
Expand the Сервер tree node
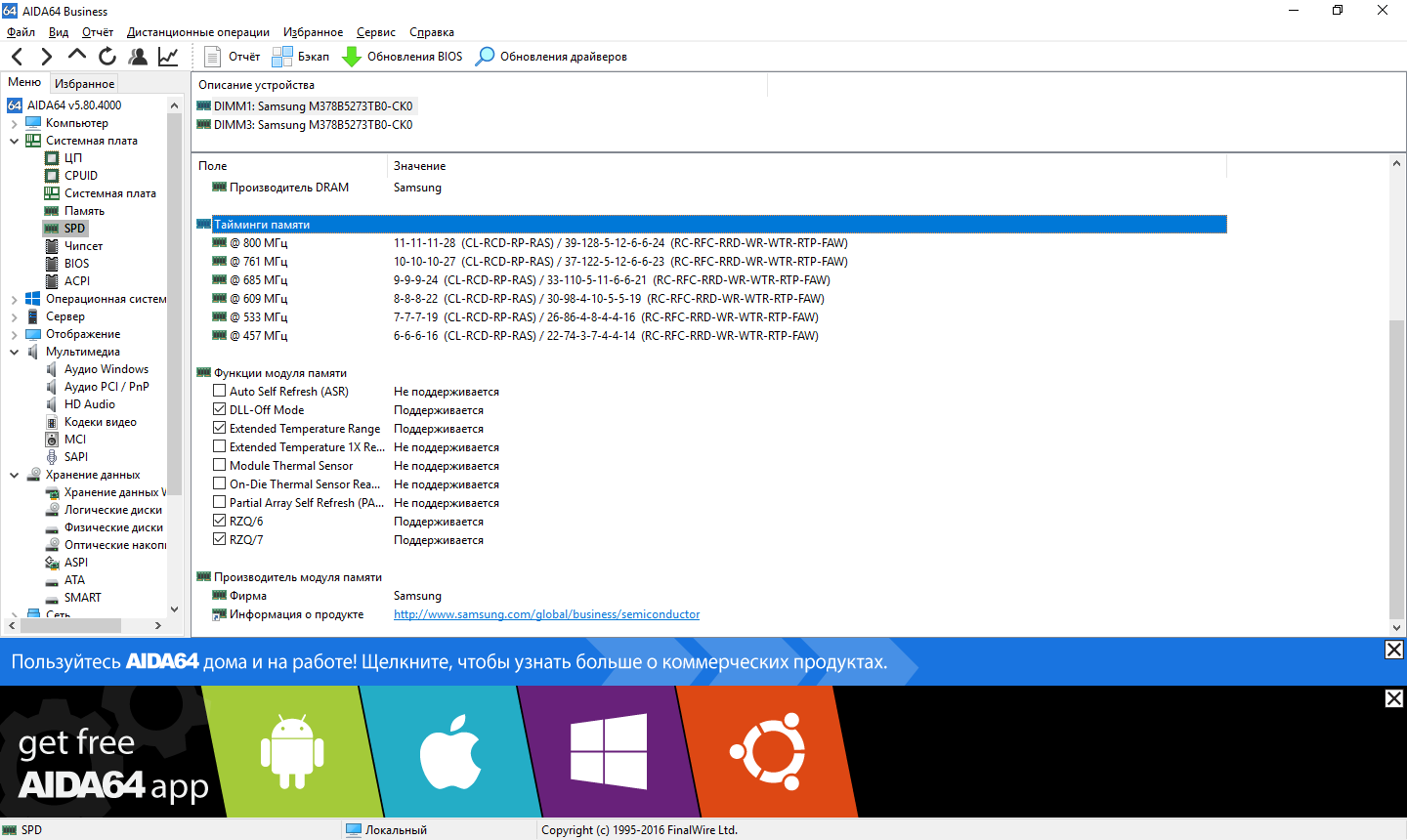point(15,316)
